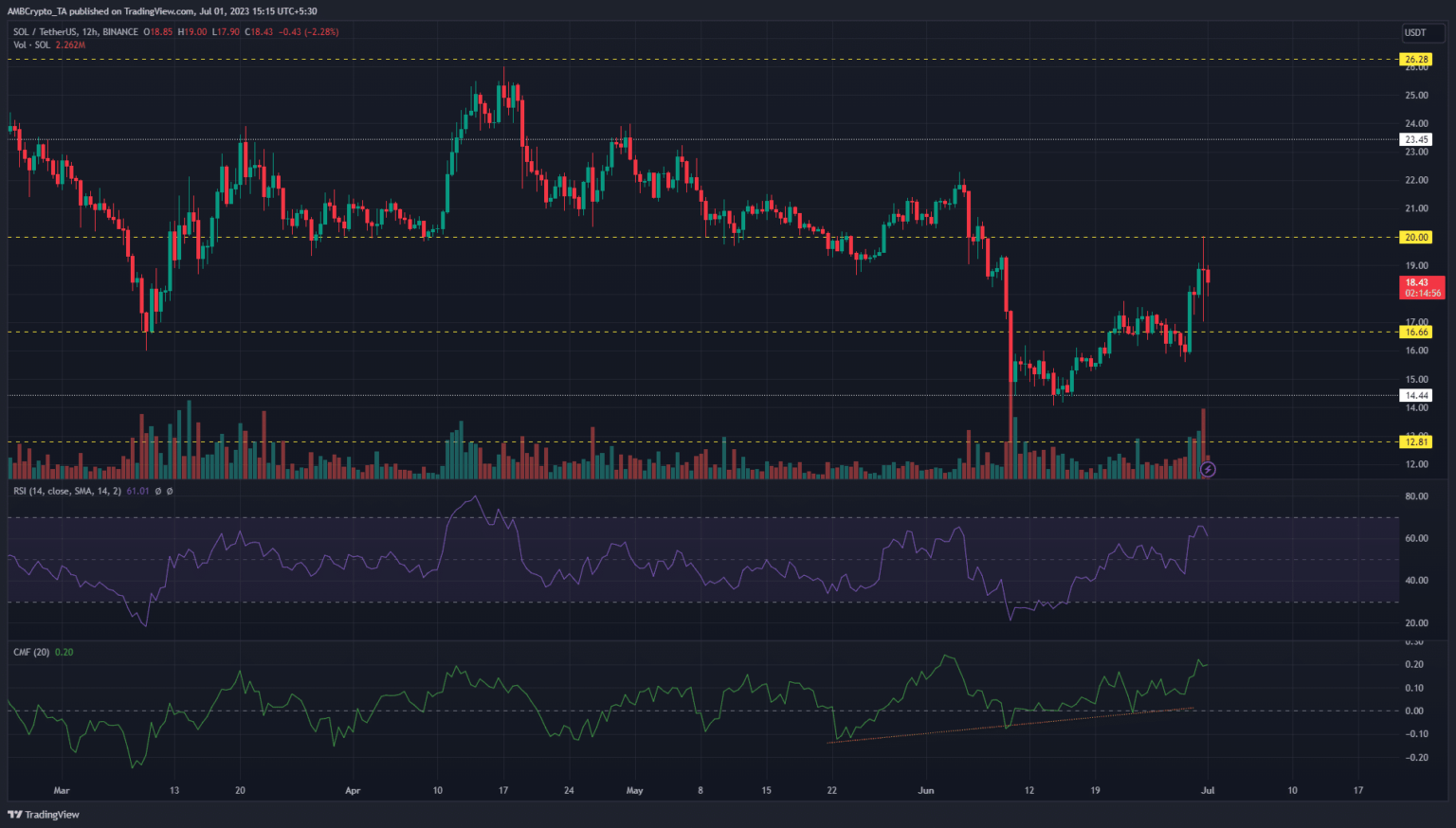1456x828 pixels.
Task: Click the AMBCrypto_TA published header text
Action: click(x=161, y=11)
